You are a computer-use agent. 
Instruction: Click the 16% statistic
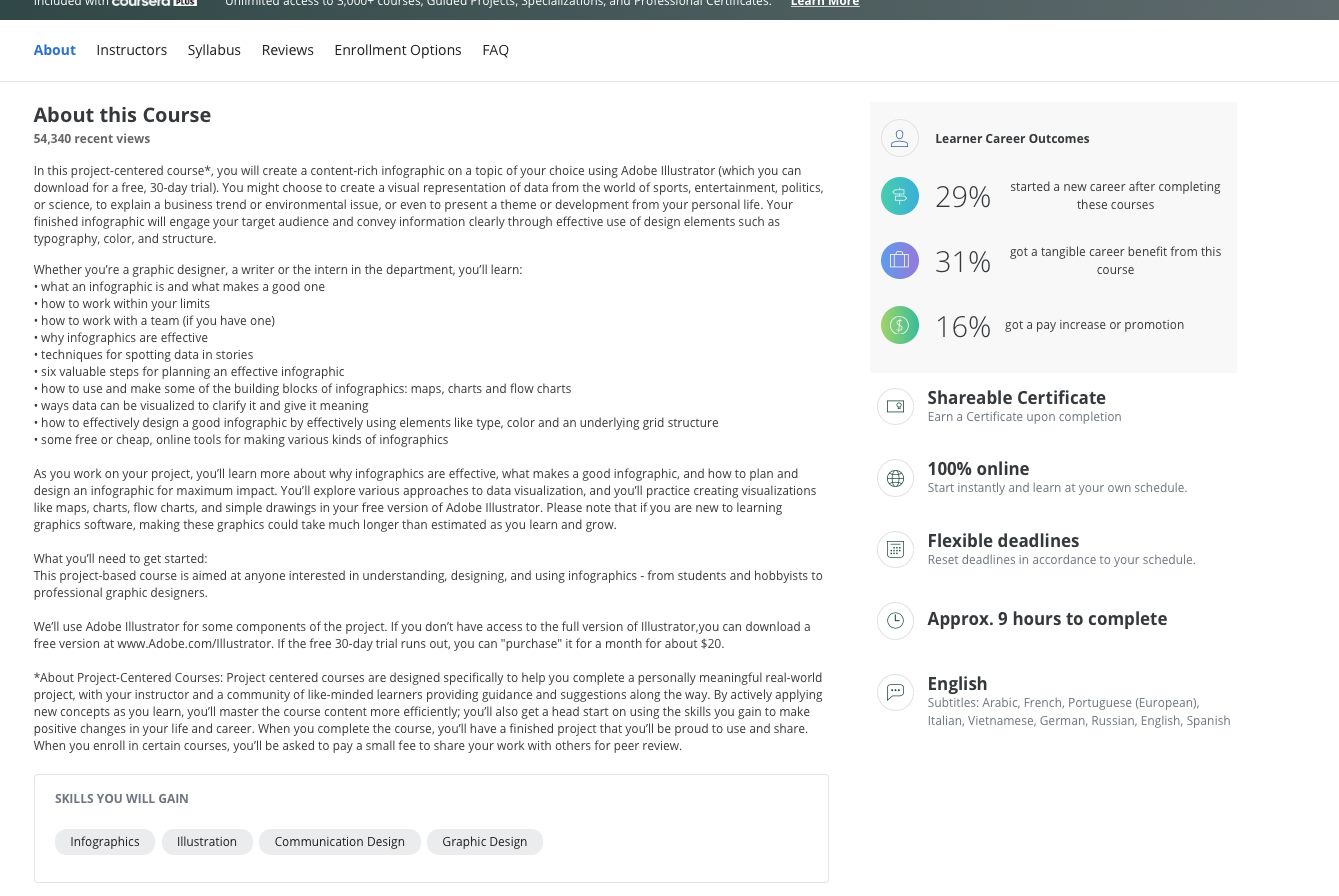click(x=963, y=327)
